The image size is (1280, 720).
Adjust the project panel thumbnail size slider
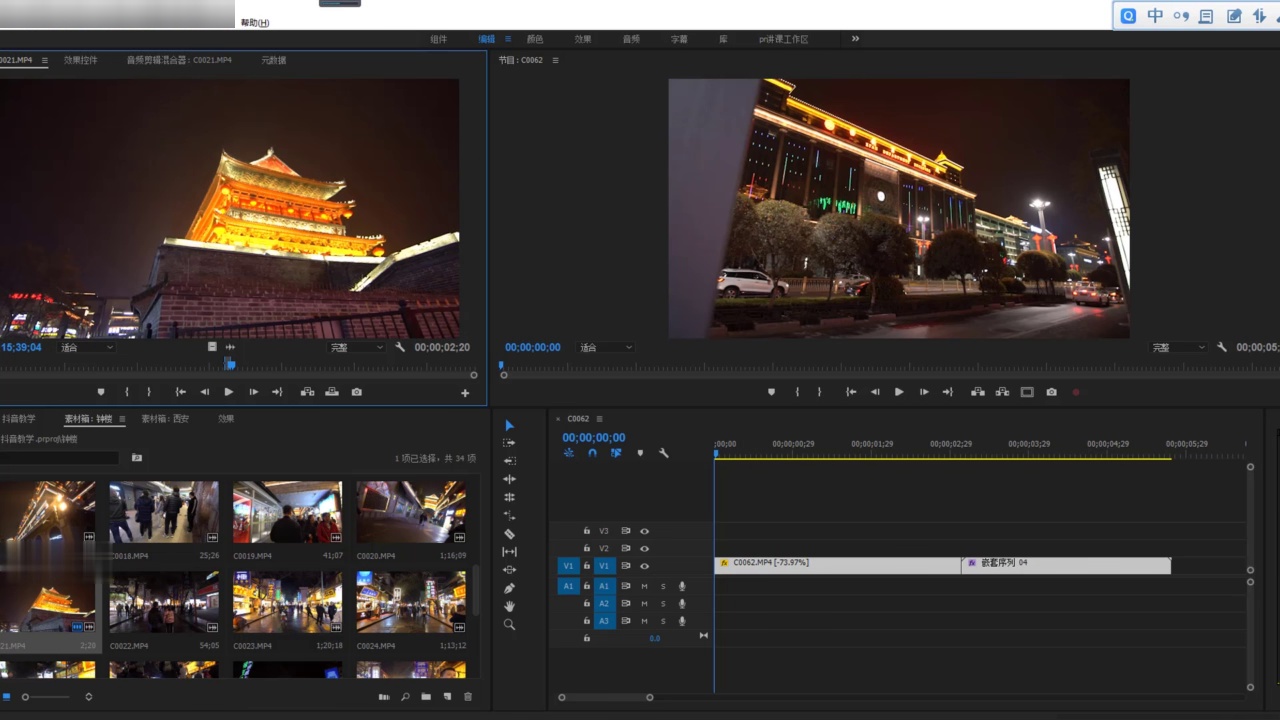point(46,697)
